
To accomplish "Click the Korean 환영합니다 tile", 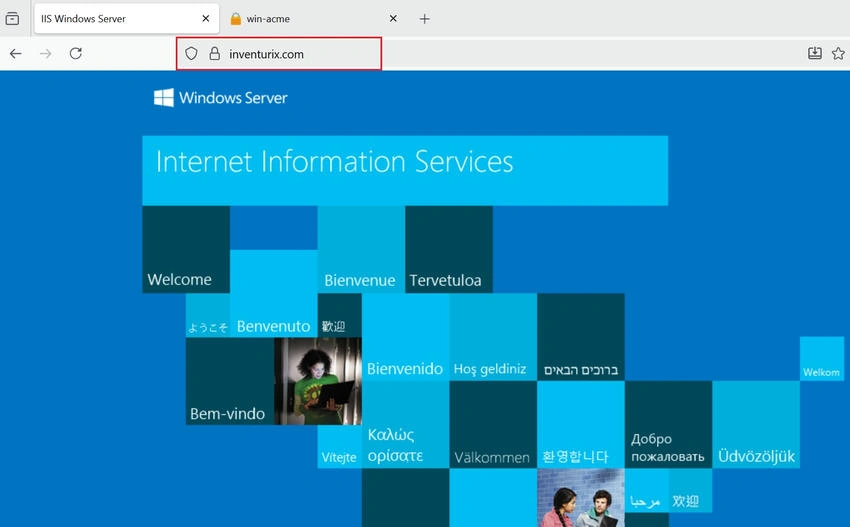I will (581, 425).
